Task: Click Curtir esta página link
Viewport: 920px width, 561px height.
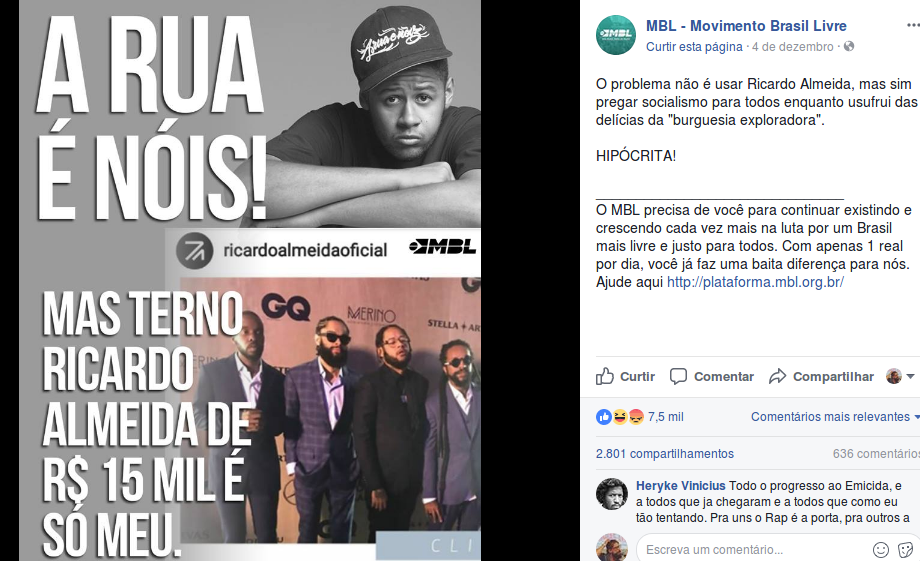Action: click(694, 47)
